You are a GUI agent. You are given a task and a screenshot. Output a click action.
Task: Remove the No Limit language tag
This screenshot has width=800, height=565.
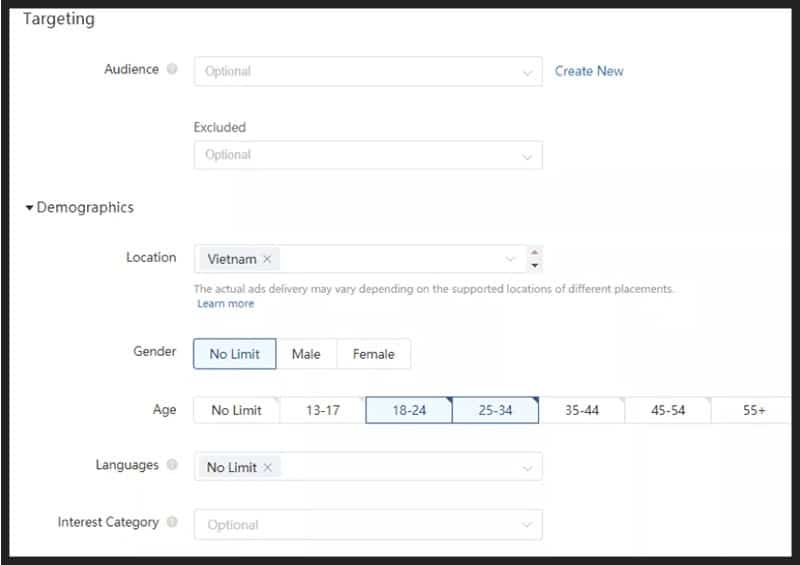point(267,467)
